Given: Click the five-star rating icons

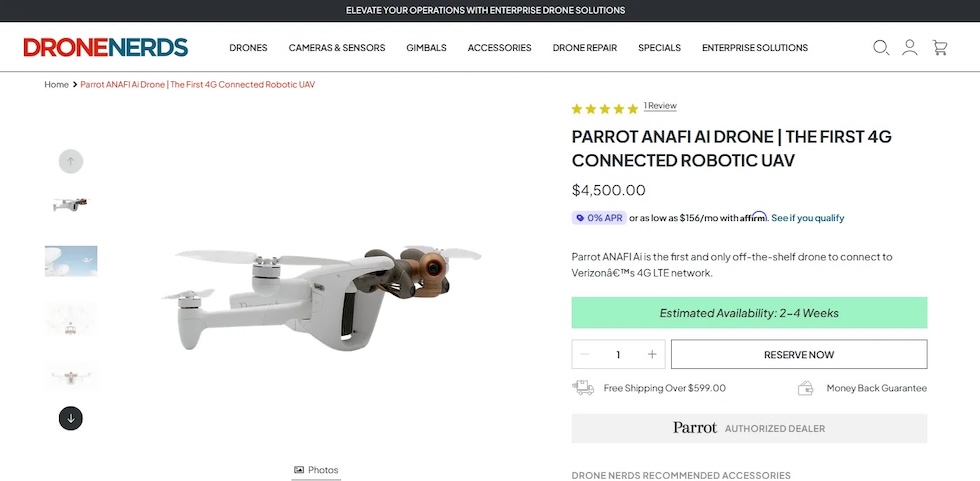Looking at the screenshot, I should 604,109.
